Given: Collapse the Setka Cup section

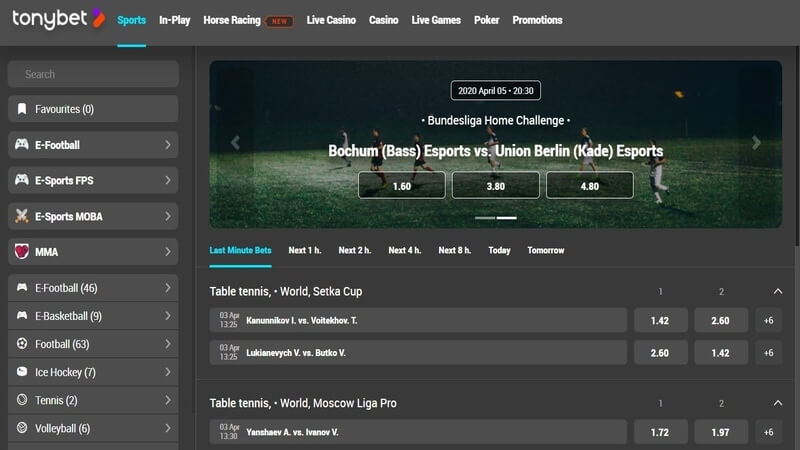Looking at the screenshot, I should point(778,291).
